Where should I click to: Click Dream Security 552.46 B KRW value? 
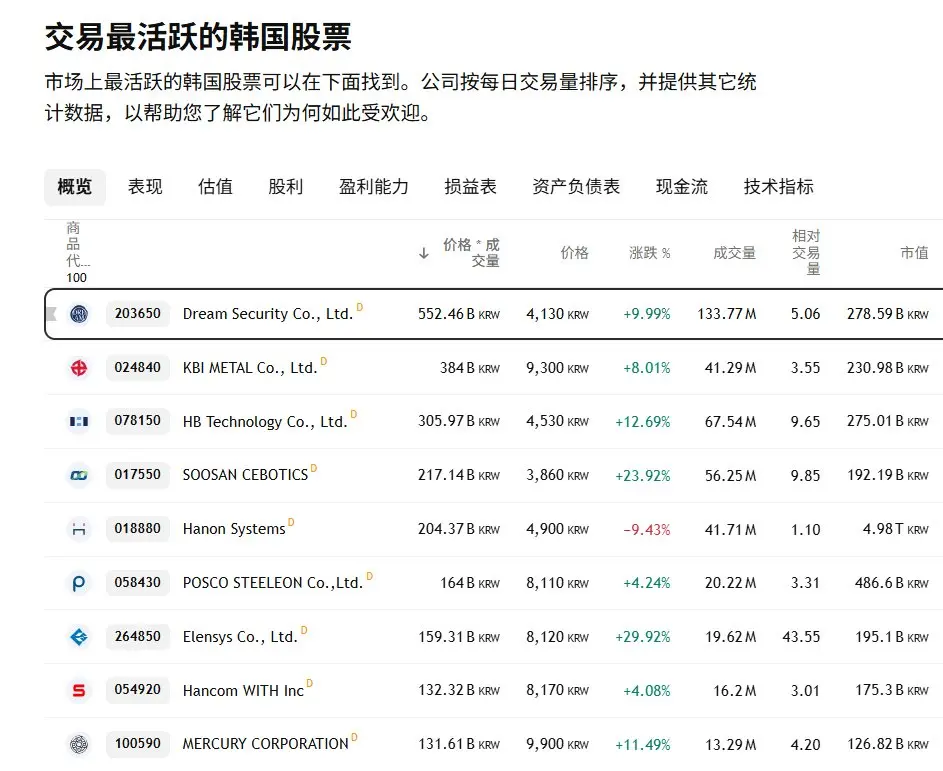click(459, 314)
